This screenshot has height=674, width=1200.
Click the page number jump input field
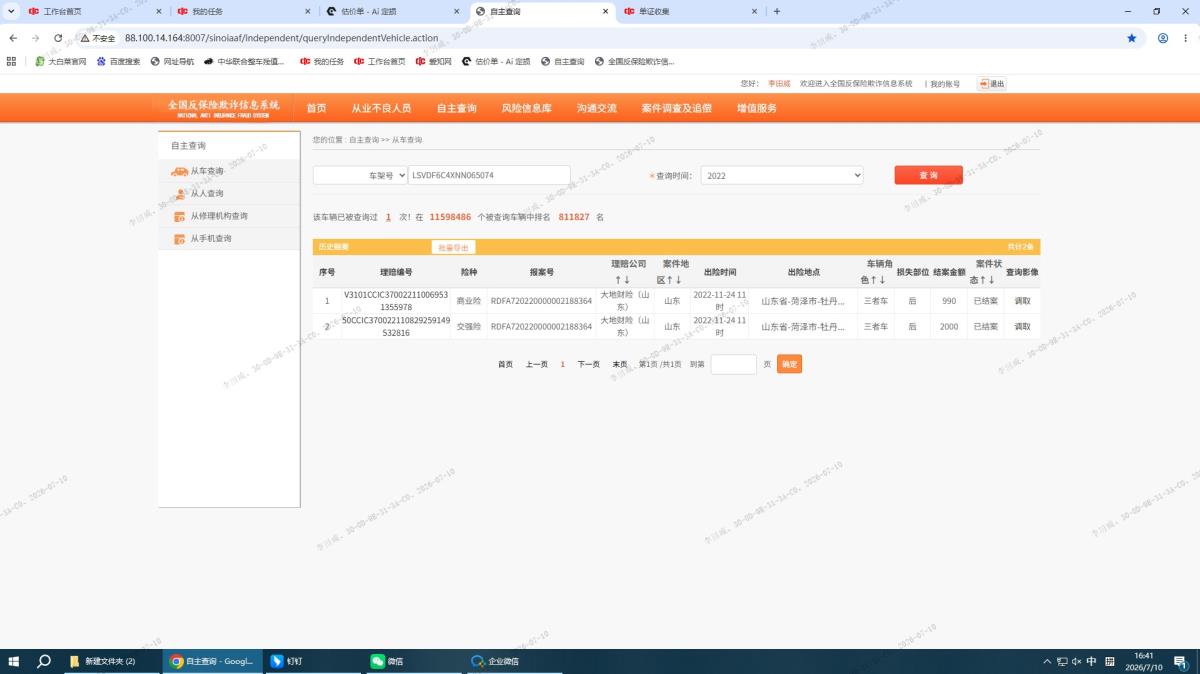point(733,364)
